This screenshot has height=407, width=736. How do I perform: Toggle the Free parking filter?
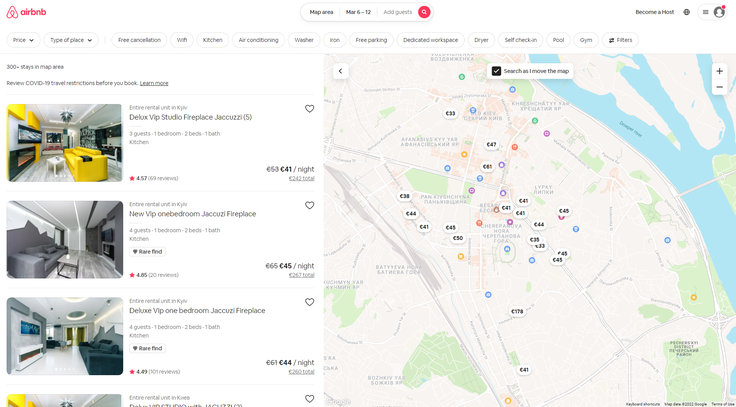click(371, 40)
